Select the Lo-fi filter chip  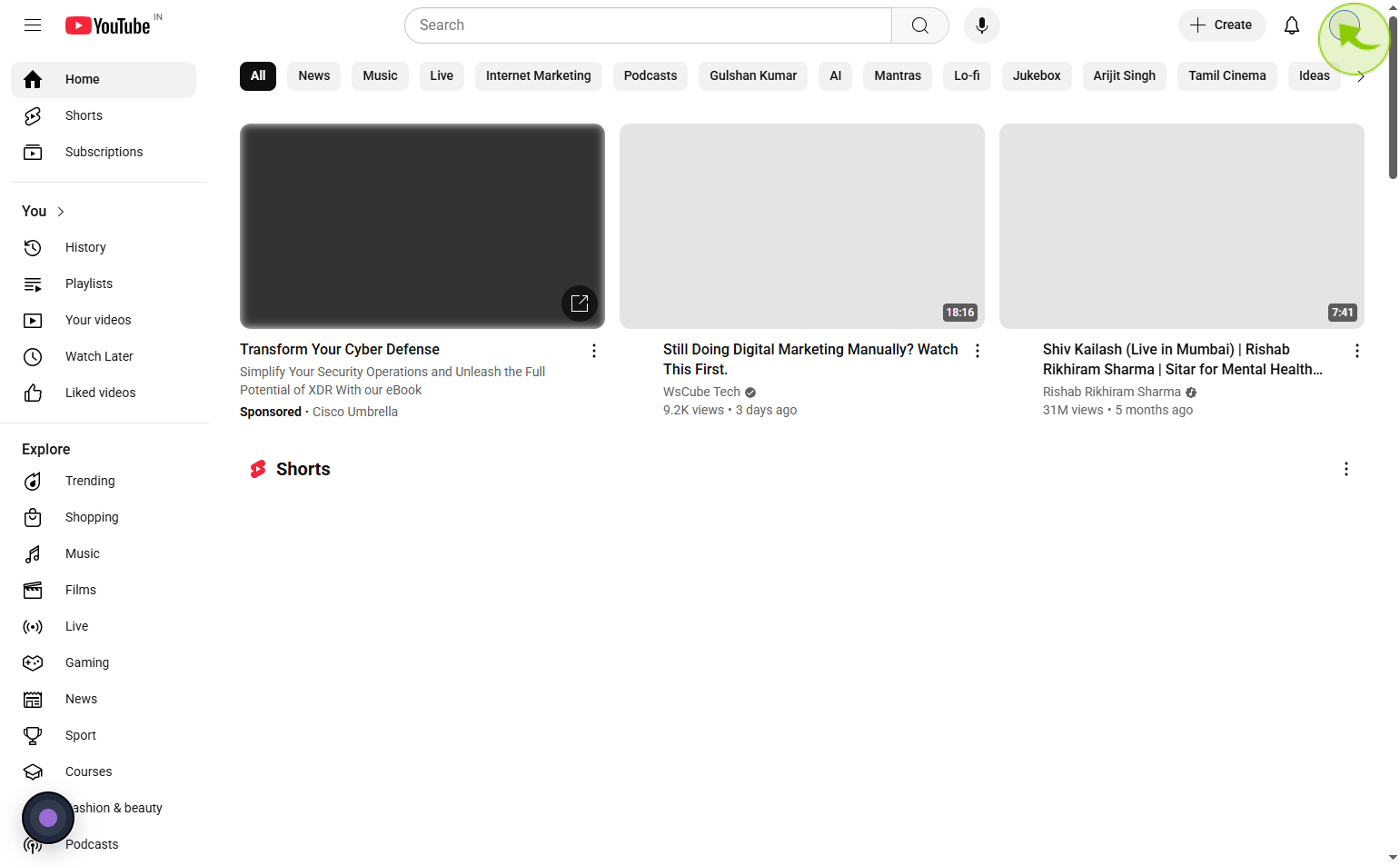(967, 76)
